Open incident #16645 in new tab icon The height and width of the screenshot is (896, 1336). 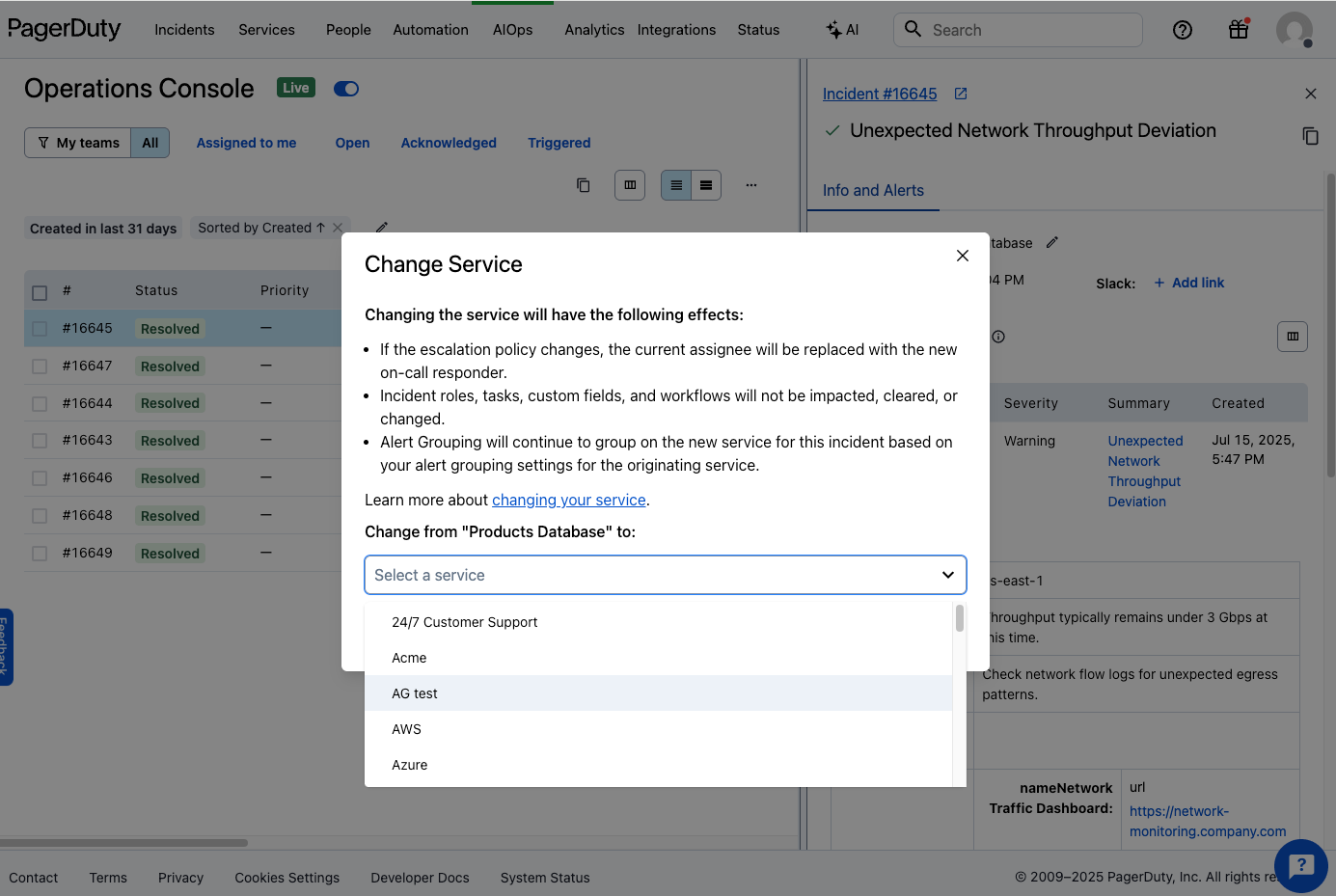(961, 94)
